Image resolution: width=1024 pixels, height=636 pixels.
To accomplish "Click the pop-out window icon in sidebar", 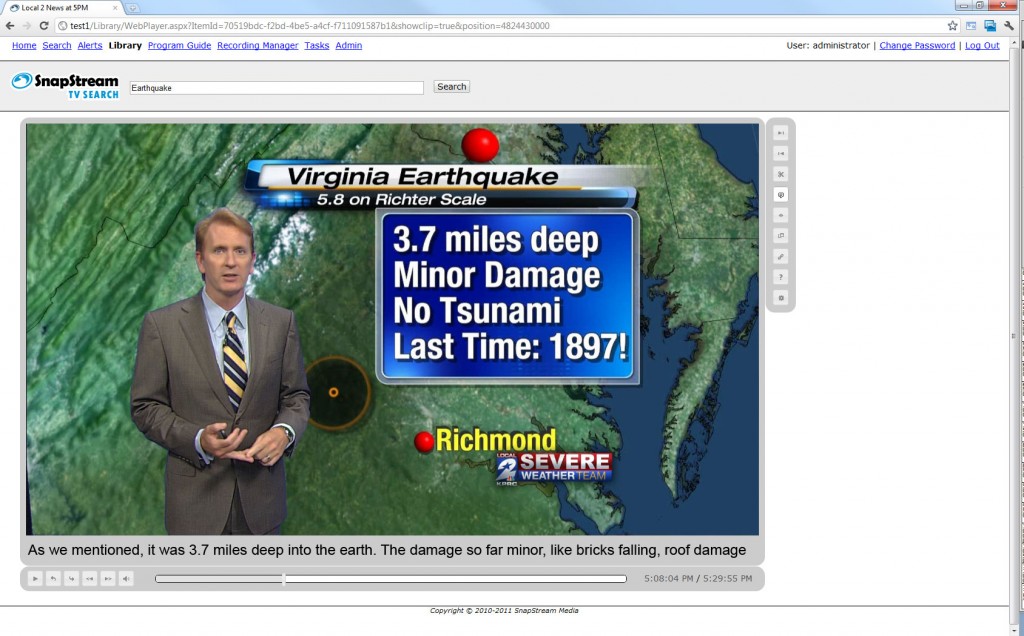I will pos(781,236).
